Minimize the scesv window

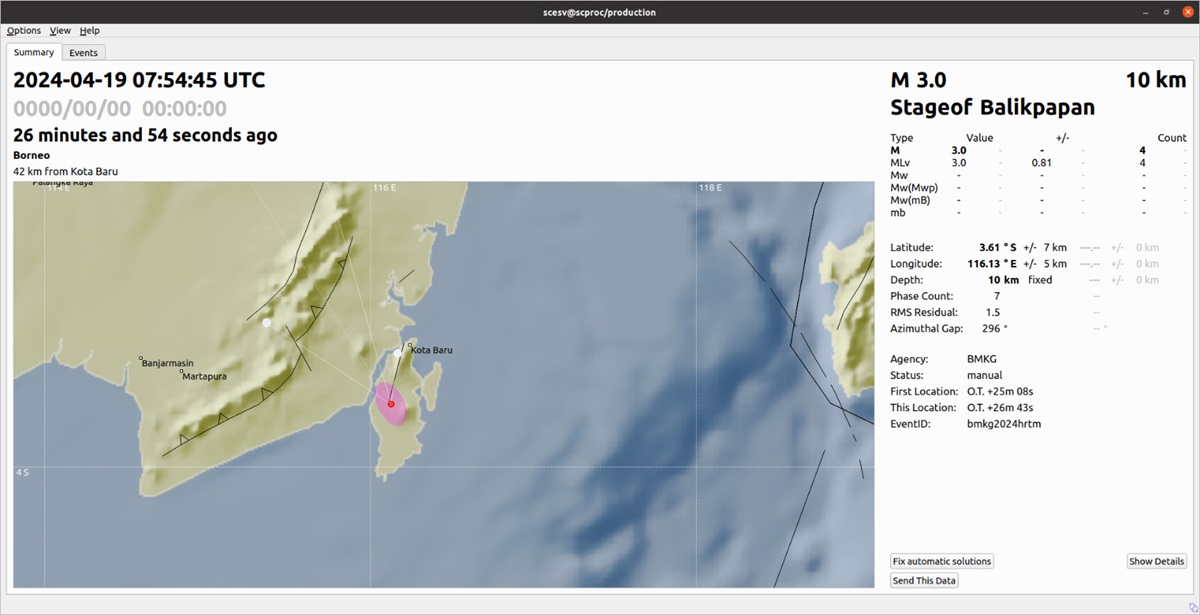coord(1145,12)
